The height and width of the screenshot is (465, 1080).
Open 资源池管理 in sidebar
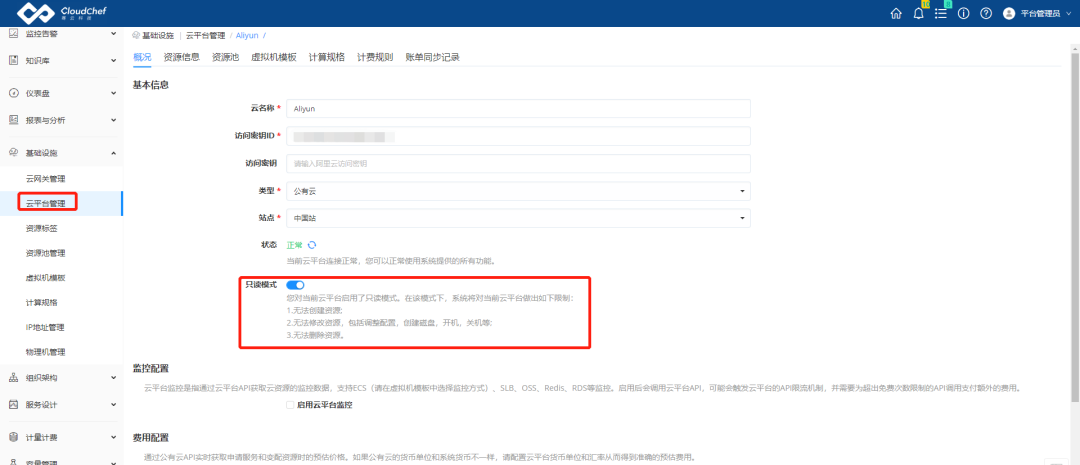[45, 253]
